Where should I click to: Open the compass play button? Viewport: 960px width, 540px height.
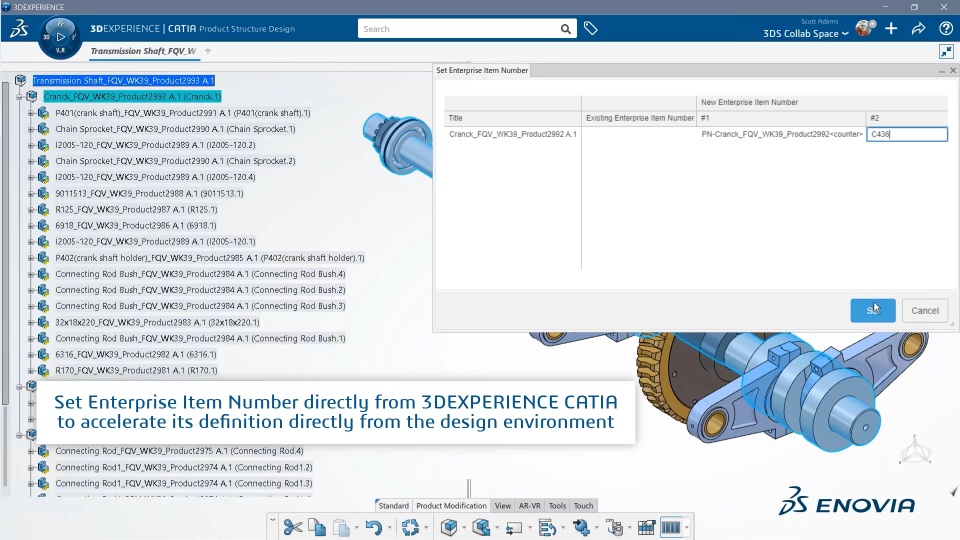[x=60, y=37]
